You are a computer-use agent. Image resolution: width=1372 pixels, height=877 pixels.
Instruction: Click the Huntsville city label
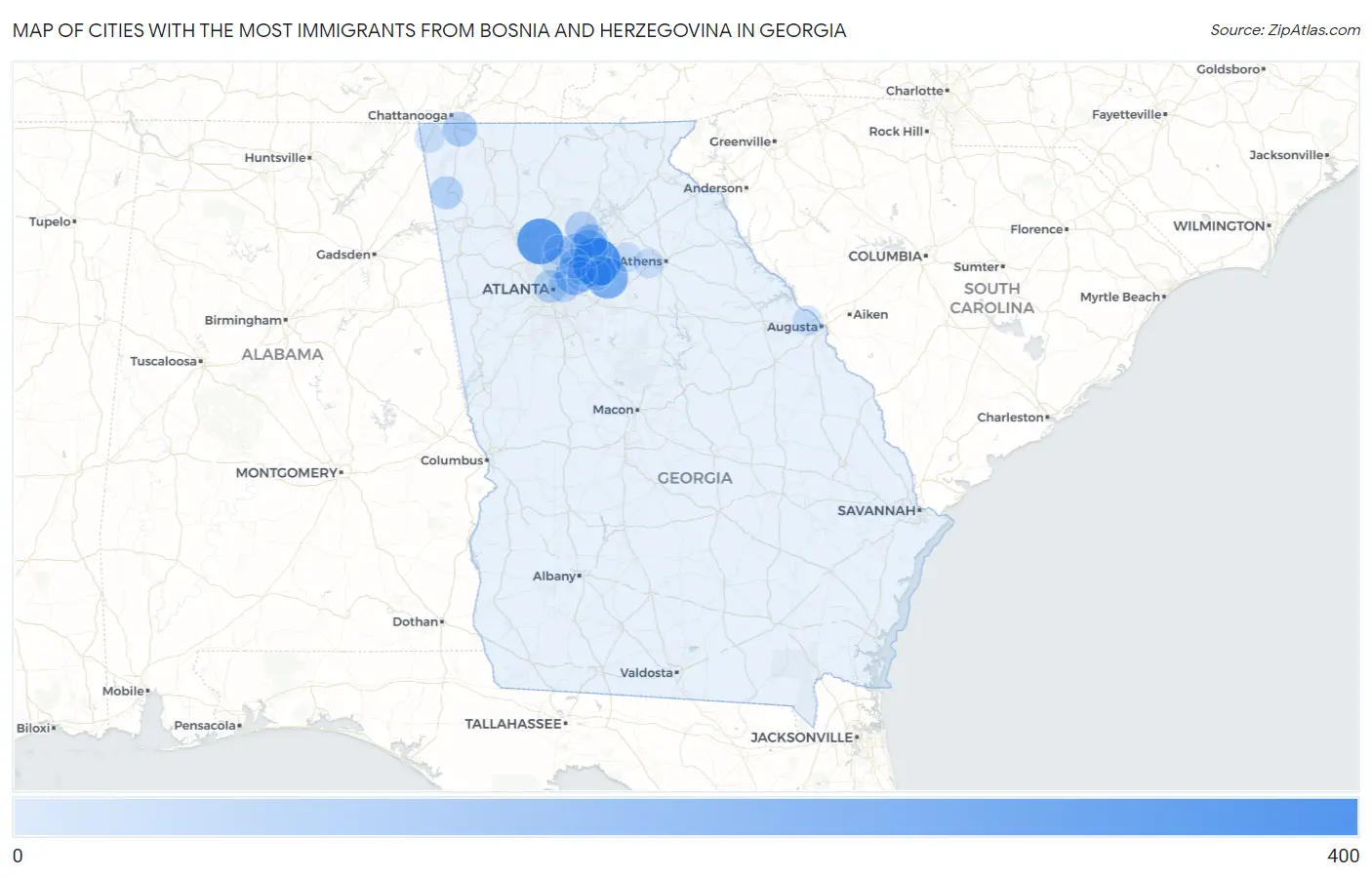click(275, 158)
